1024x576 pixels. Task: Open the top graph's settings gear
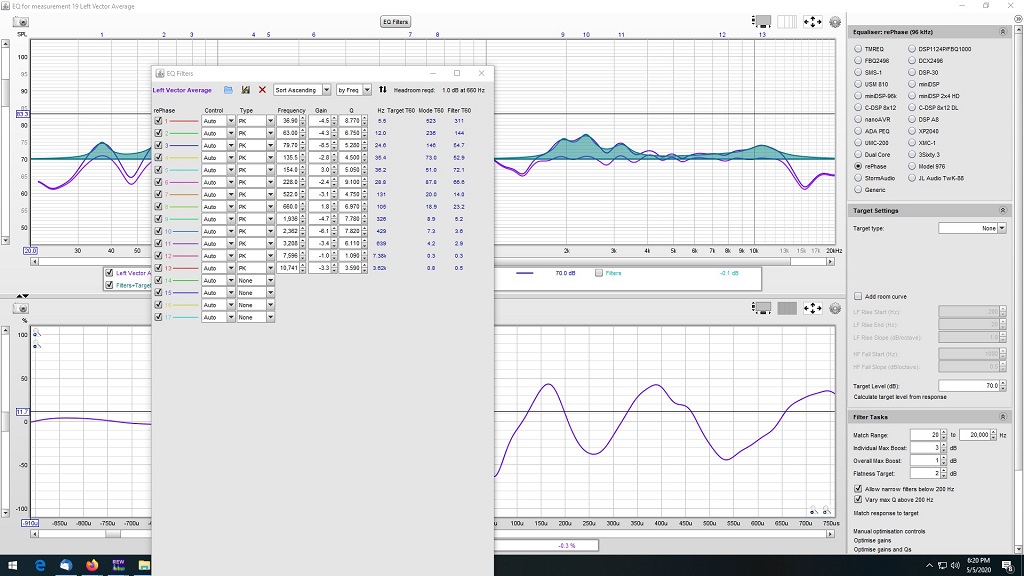click(x=835, y=22)
